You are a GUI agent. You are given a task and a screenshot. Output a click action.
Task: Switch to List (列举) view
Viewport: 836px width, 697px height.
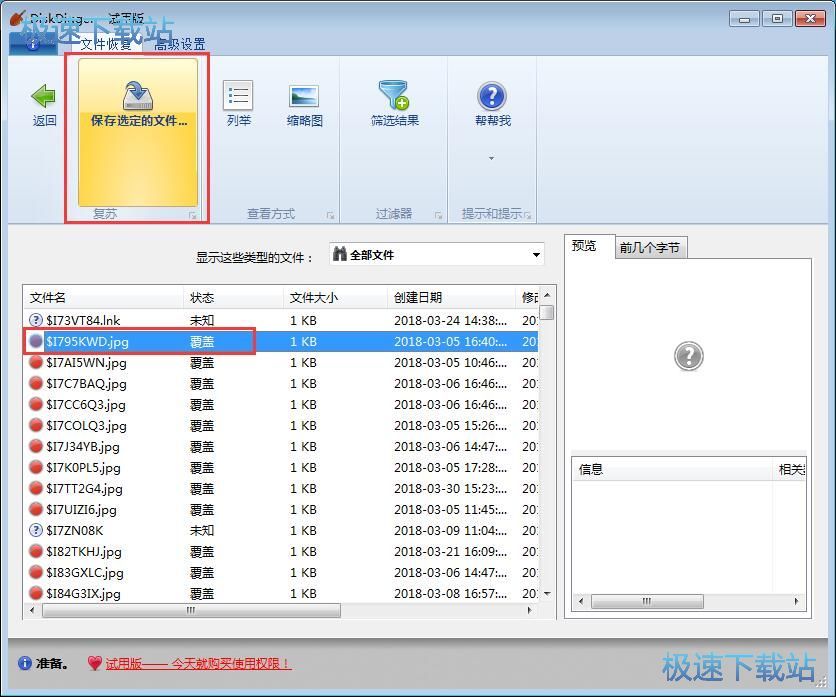[238, 104]
